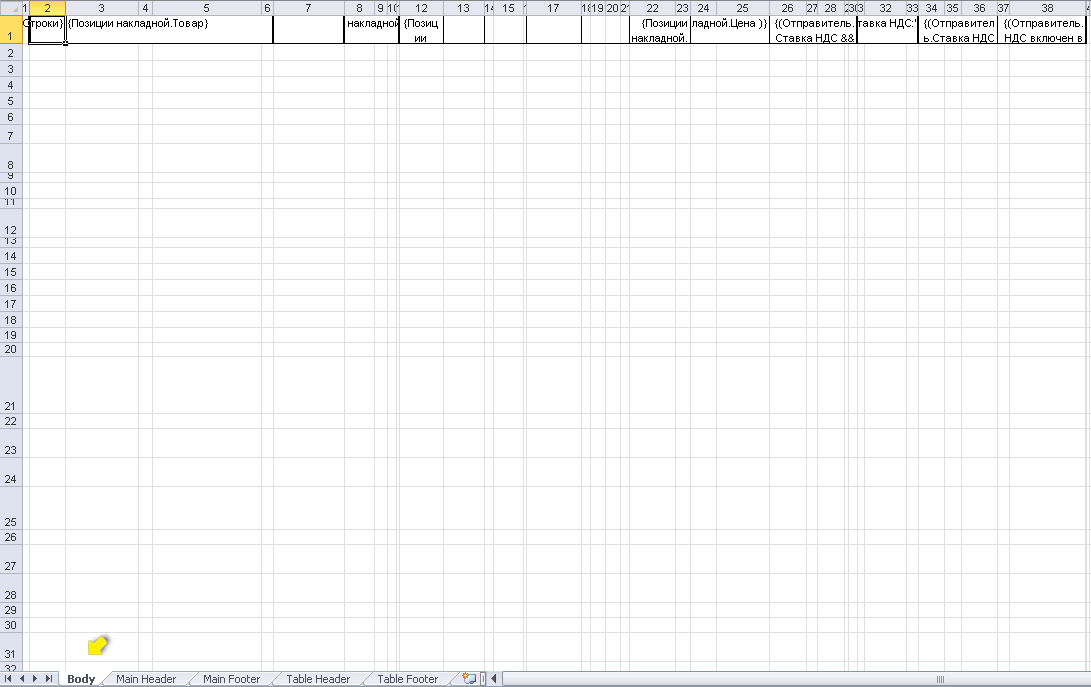Select column header 5
The width and height of the screenshot is (1091, 687).
click(207, 8)
